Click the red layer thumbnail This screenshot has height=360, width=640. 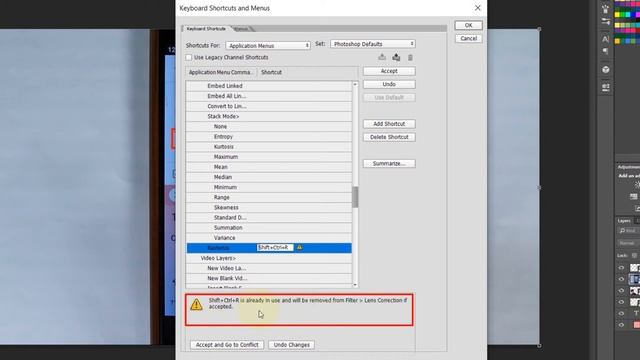(x=636, y=325)
